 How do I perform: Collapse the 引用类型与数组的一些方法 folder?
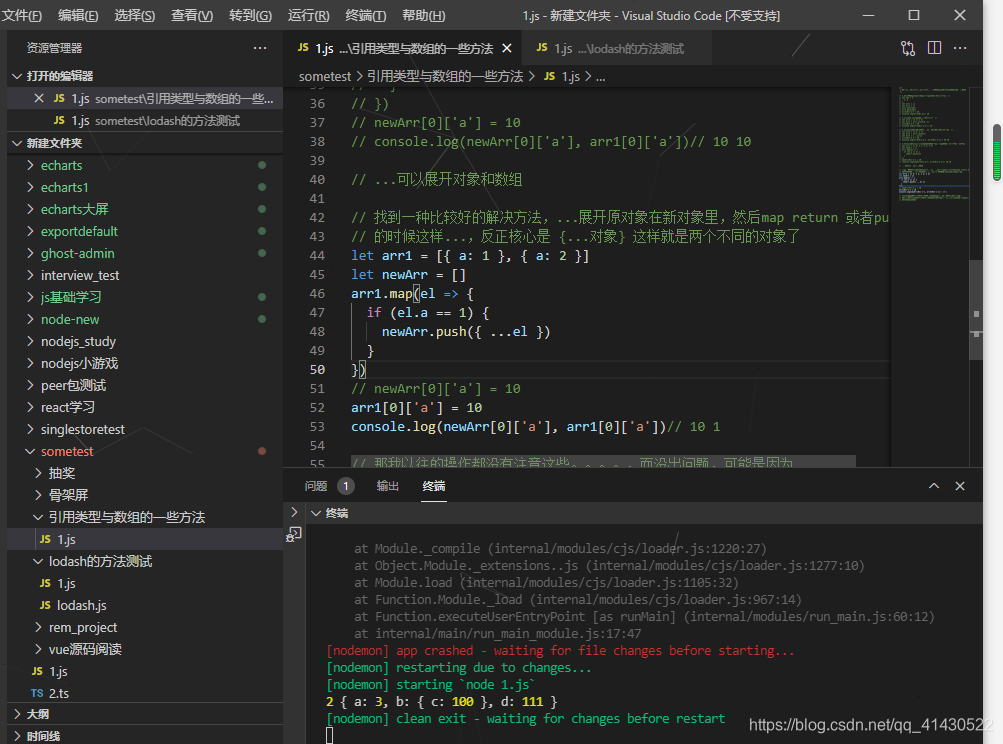click(x=145, y=518)
